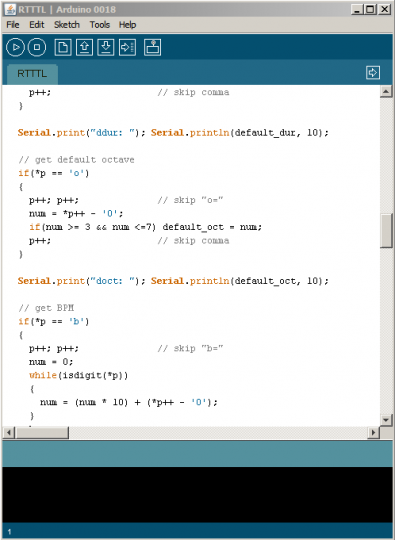Open the File menu
The image size is (395, 540).
point(13,25)
